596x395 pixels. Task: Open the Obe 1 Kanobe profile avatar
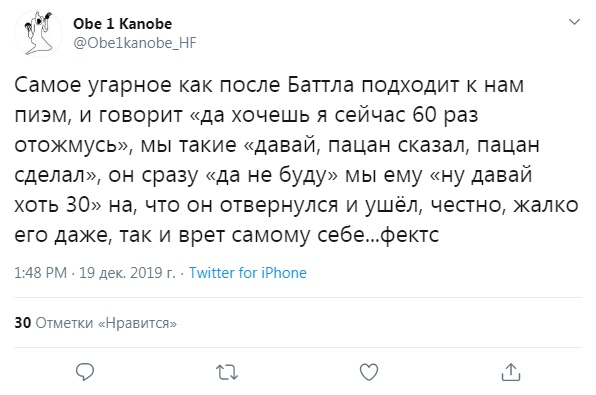38,33
